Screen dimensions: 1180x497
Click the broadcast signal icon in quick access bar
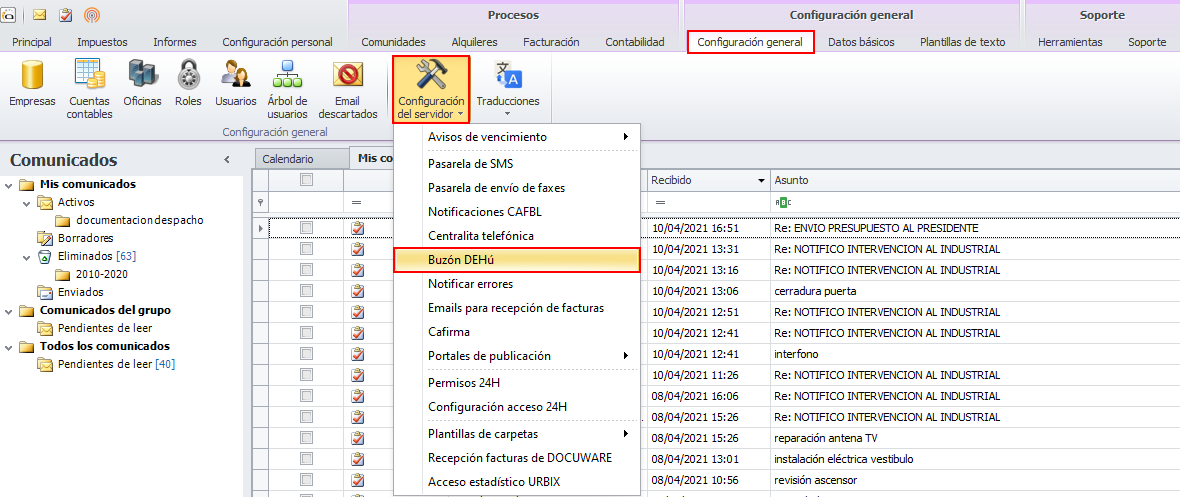(92, 14)
